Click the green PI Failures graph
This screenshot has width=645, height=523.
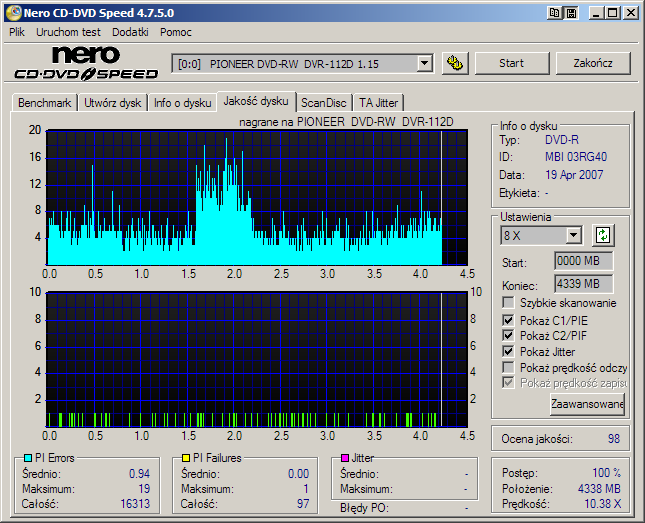257,360
